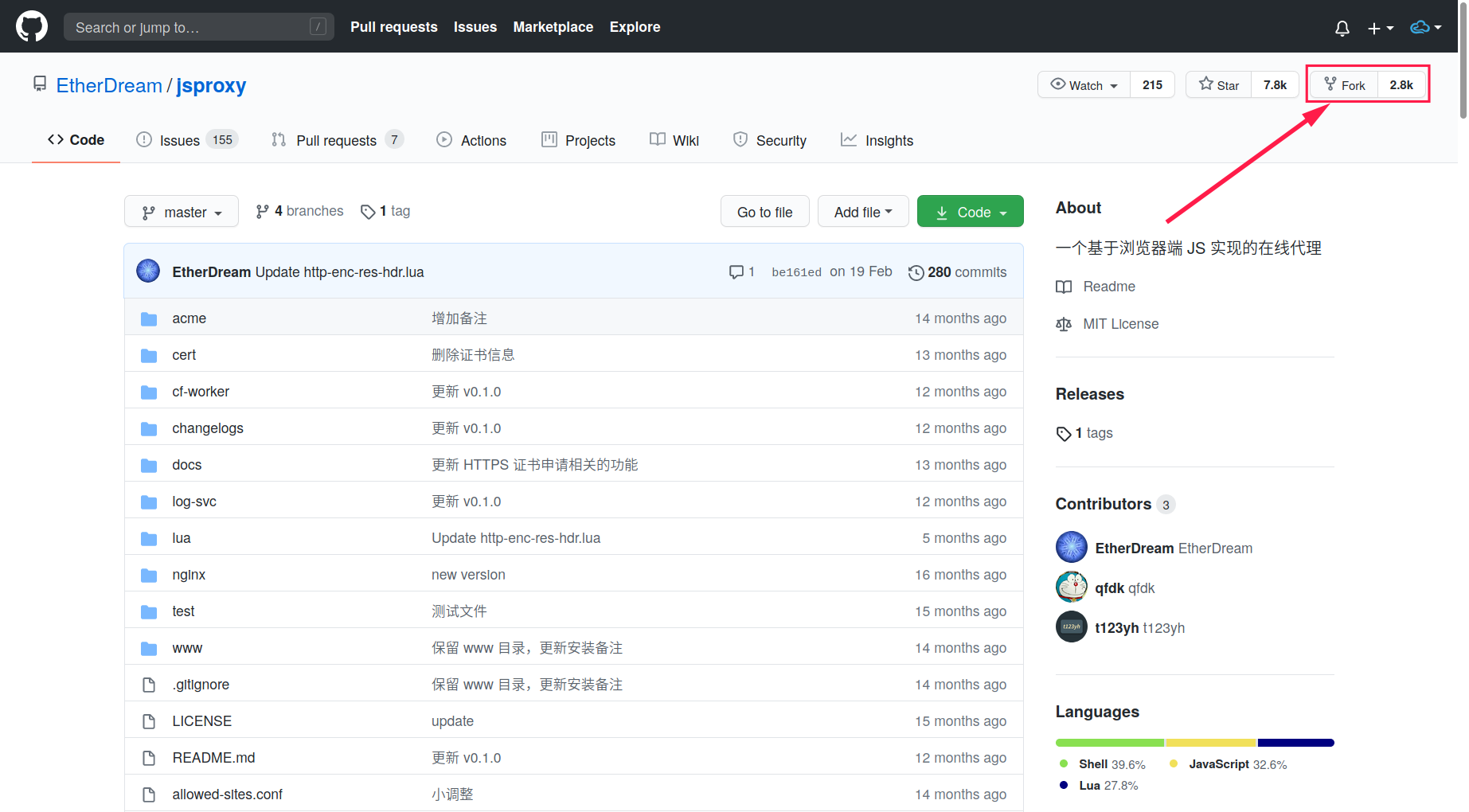The width and height of the screenshot is (1469, 812).
Task: Go to Issues in top navigation
Action: 475,27
